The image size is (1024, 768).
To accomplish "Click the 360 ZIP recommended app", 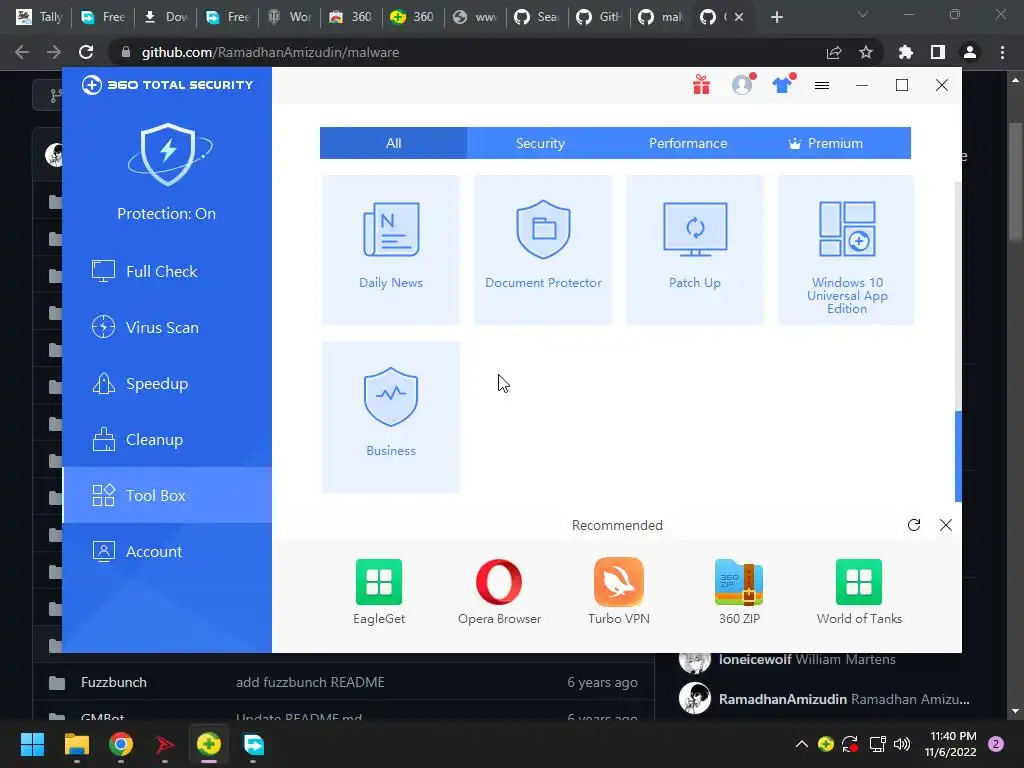I will [739, 592].
